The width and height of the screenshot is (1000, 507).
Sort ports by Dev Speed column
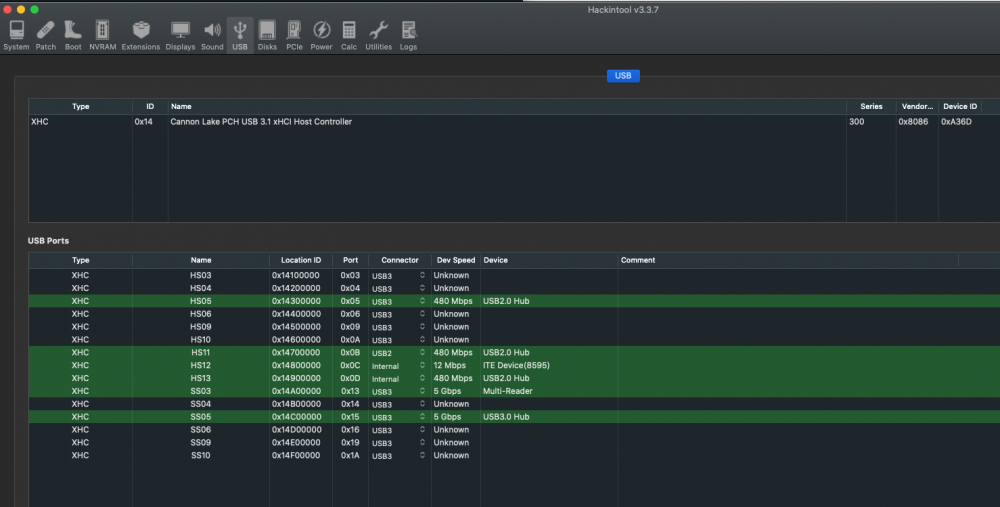456,260
